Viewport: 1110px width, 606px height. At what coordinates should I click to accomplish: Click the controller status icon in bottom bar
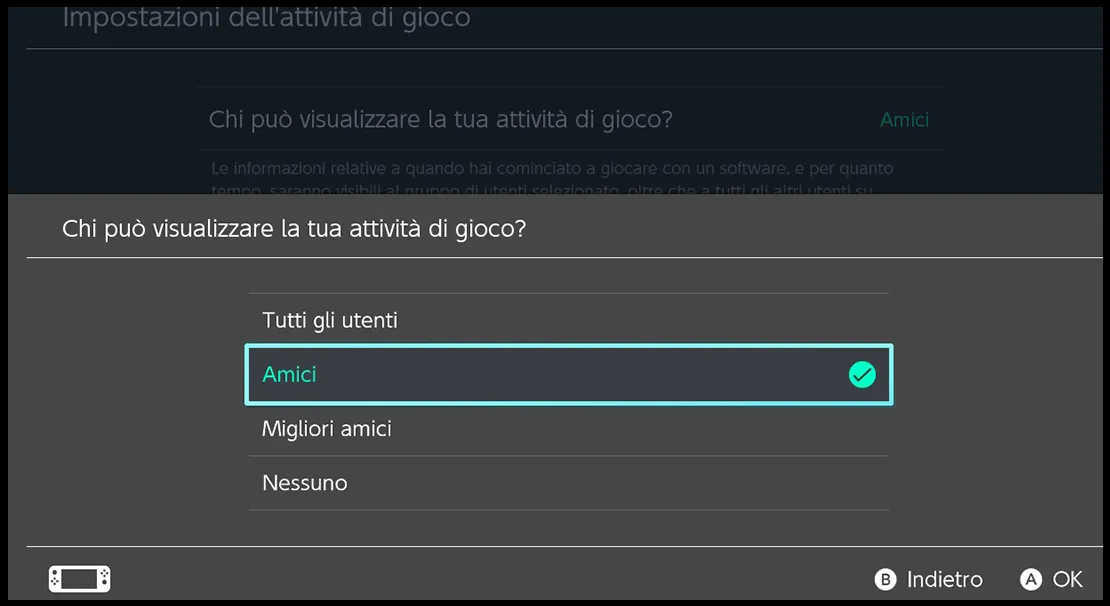[x=79, y=578]
